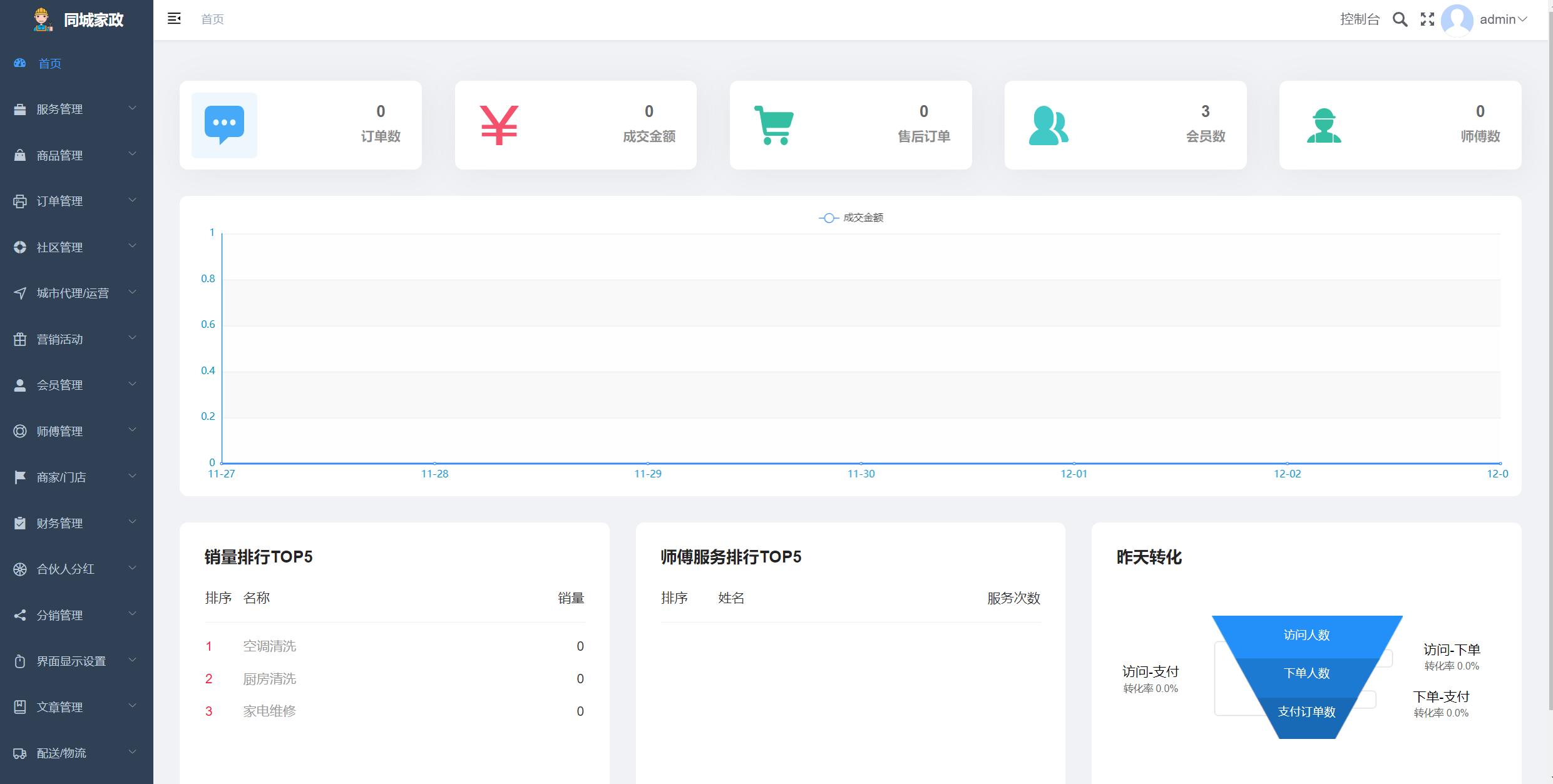Screen dimensions: 1553x784
Task: Click 空调清洗 in the sales ranking
Action: point(269,646)
